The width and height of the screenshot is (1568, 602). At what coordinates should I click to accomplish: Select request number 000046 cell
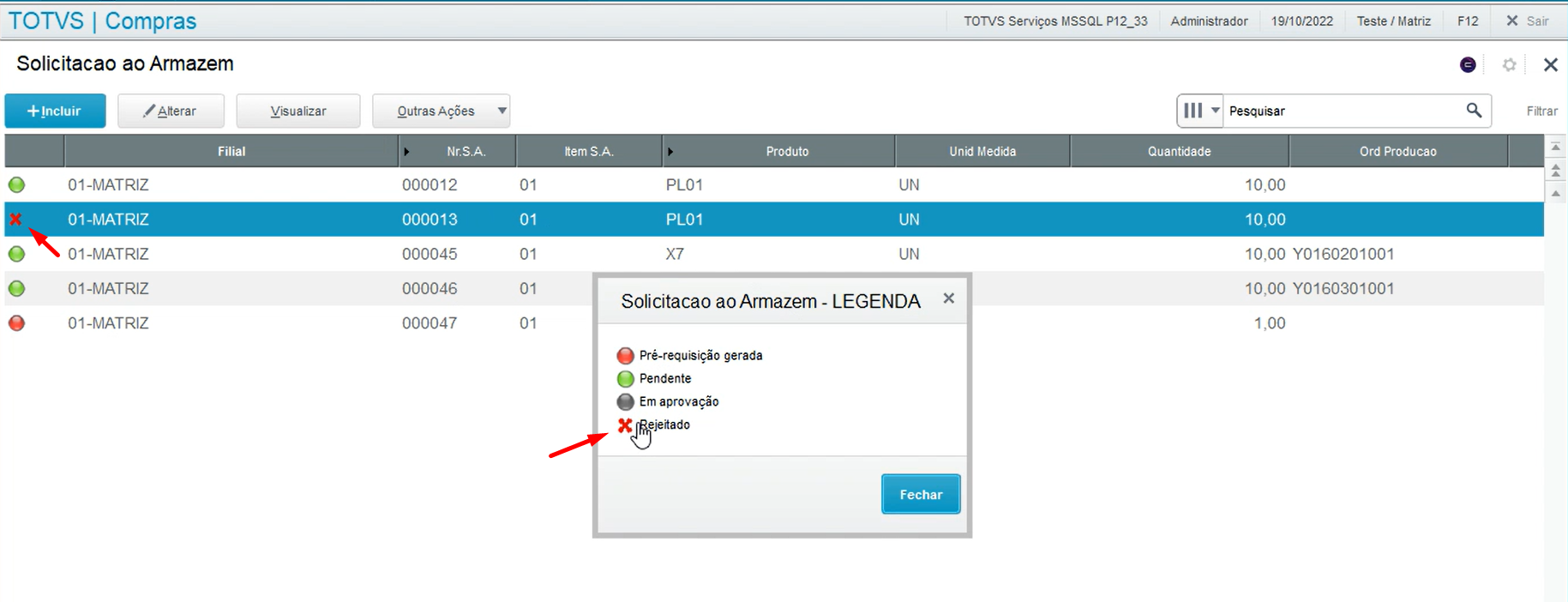(430, 288)
